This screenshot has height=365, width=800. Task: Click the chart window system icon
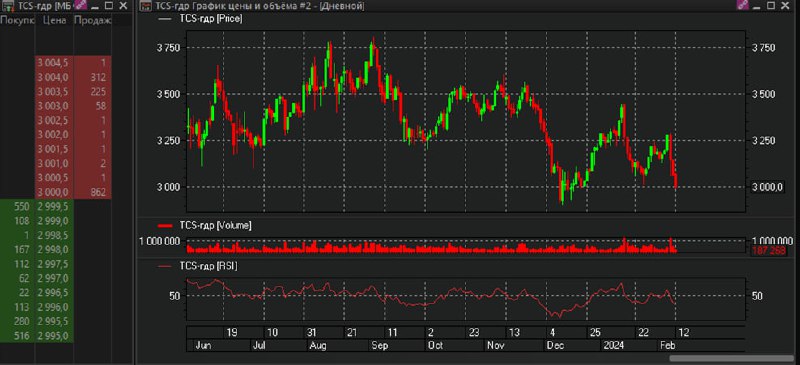pyautogui.click(x=146, y=7)
